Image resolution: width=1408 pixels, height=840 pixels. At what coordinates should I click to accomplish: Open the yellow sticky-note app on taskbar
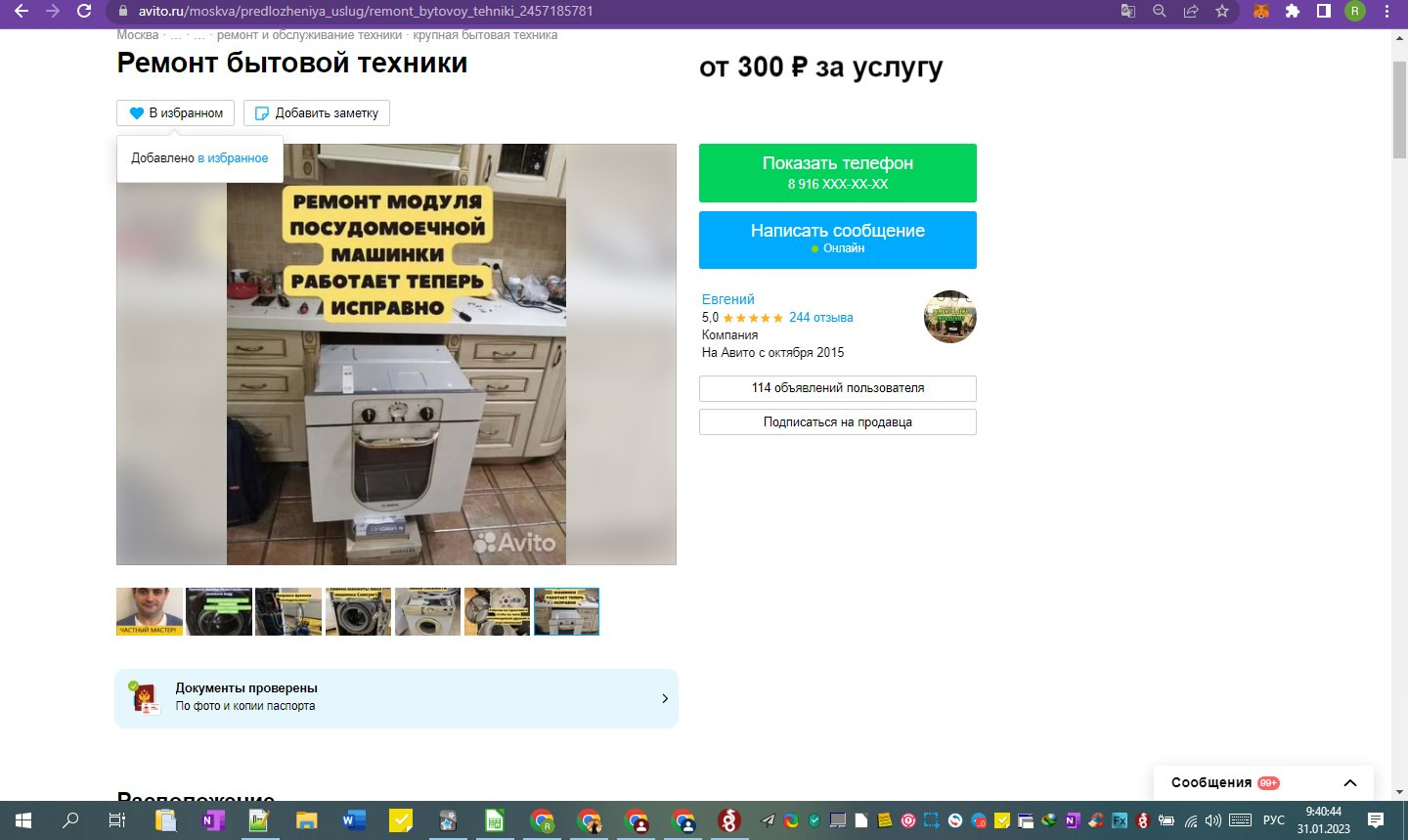[x=401, y=820]
